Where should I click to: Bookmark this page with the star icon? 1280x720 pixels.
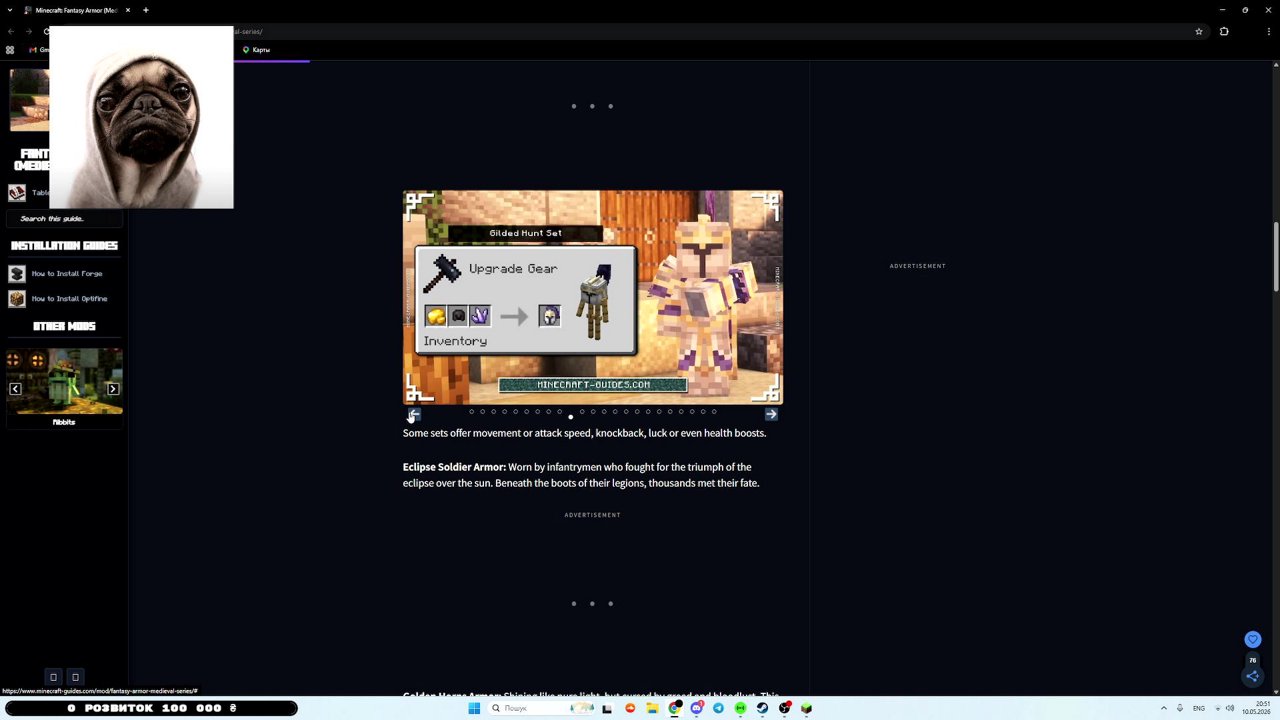(1199, 31)
